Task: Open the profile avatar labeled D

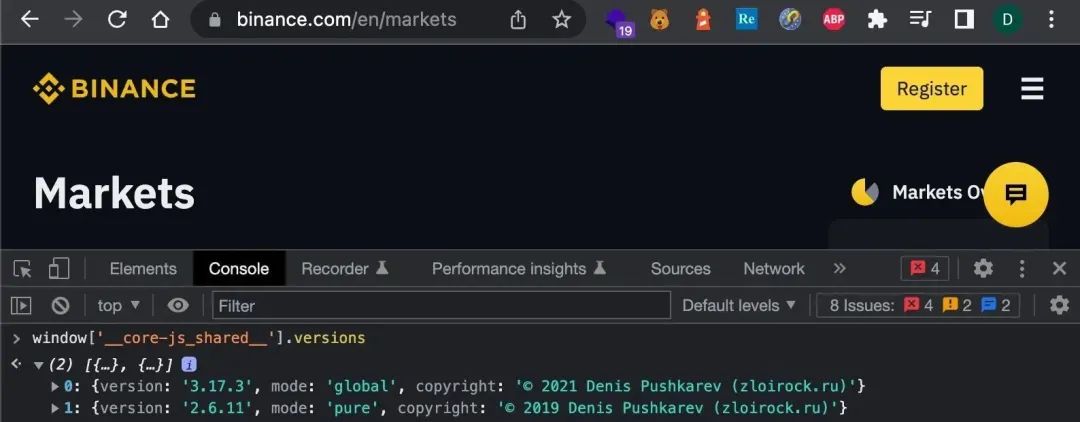Action: (x=1007, y=19)
